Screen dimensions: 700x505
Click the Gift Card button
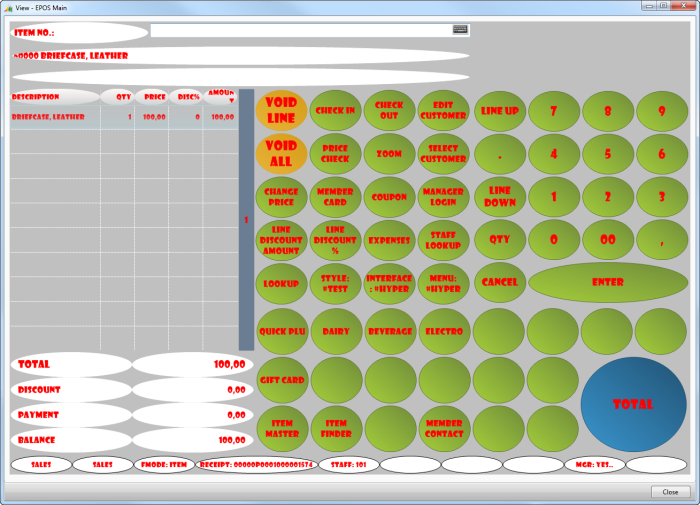281,380
